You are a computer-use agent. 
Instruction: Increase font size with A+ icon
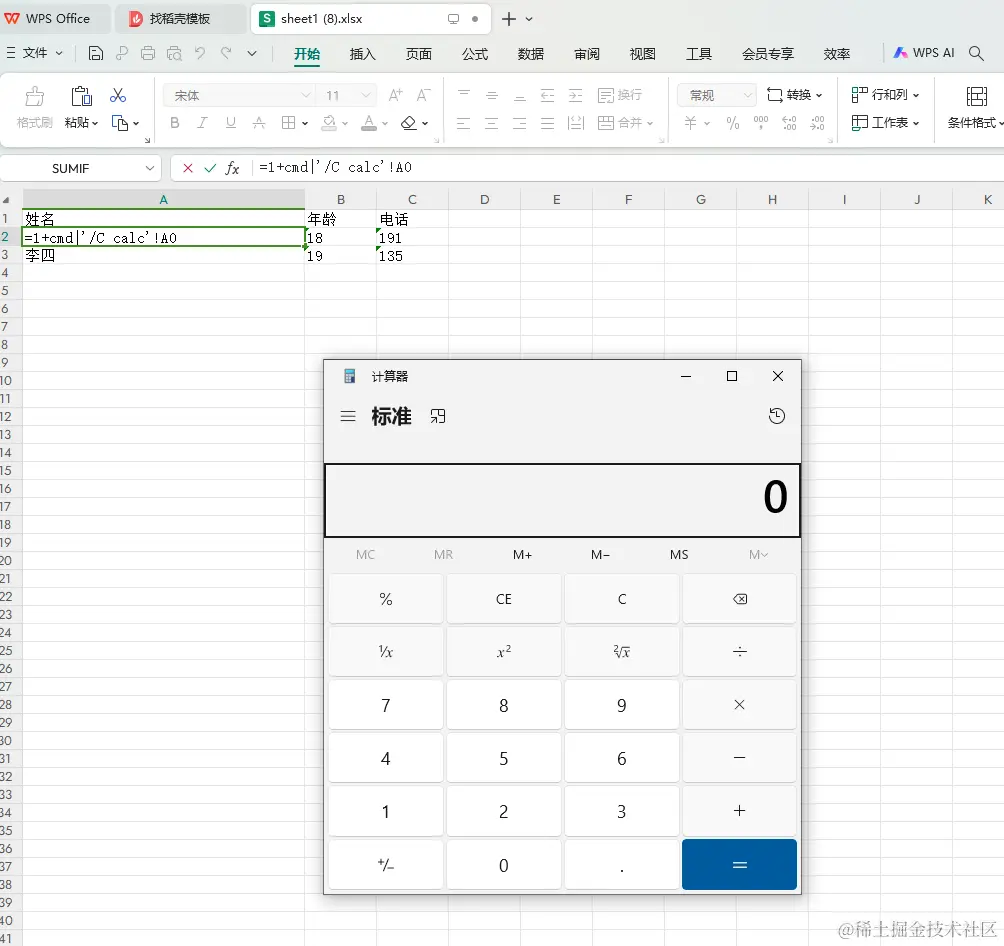point(396,95)
